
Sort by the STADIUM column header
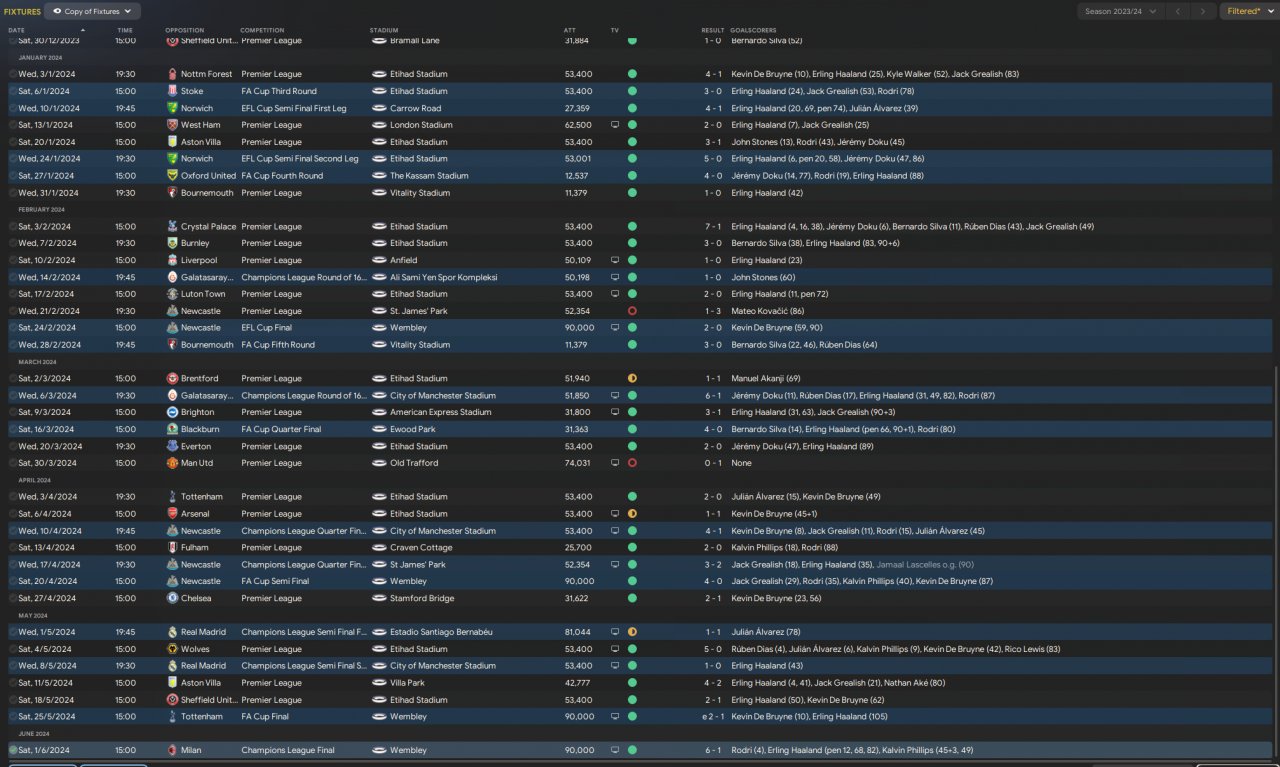383,30
